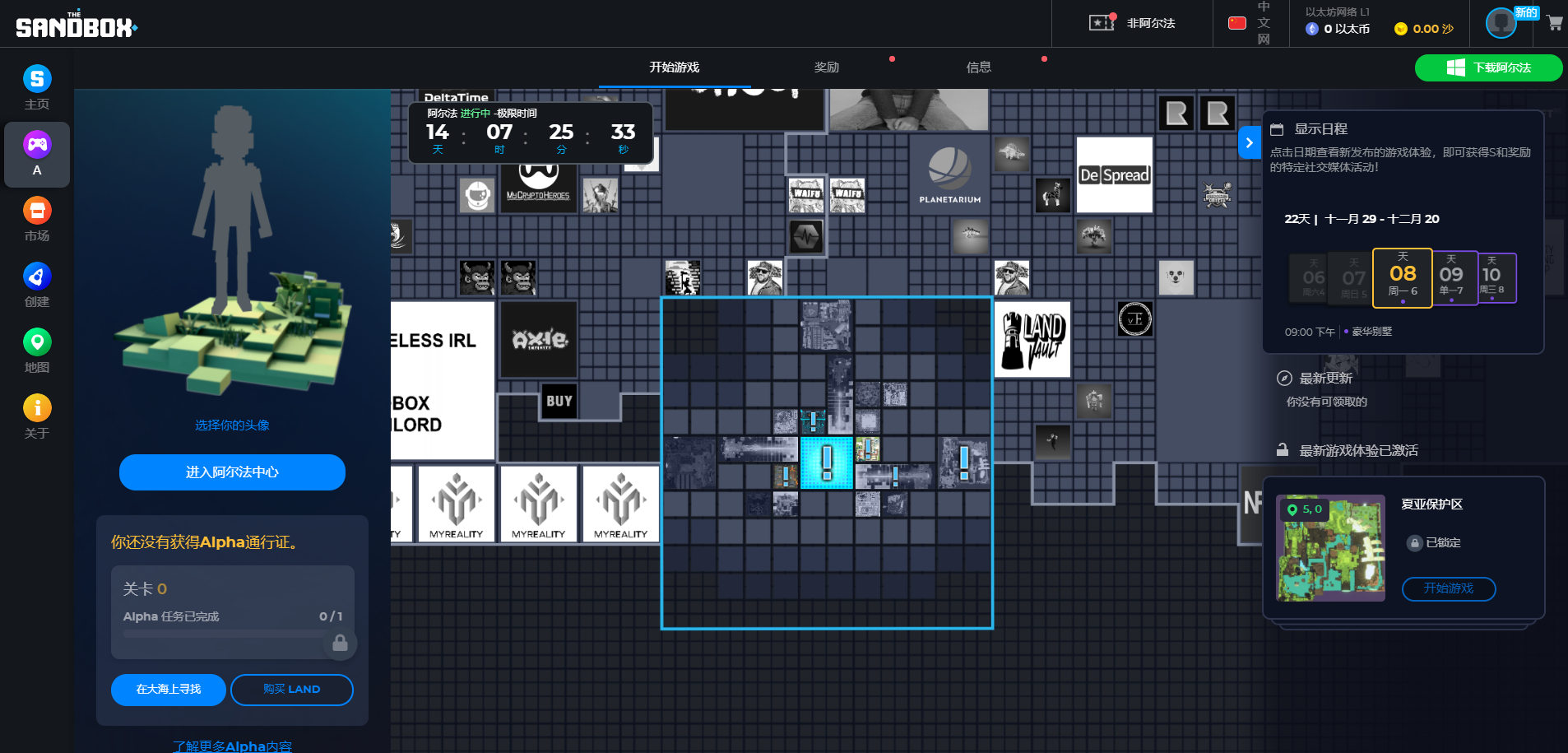
Task: Click the 已锁定 lock status icon
Action: pyautogui.click(x=1414, y=543)
